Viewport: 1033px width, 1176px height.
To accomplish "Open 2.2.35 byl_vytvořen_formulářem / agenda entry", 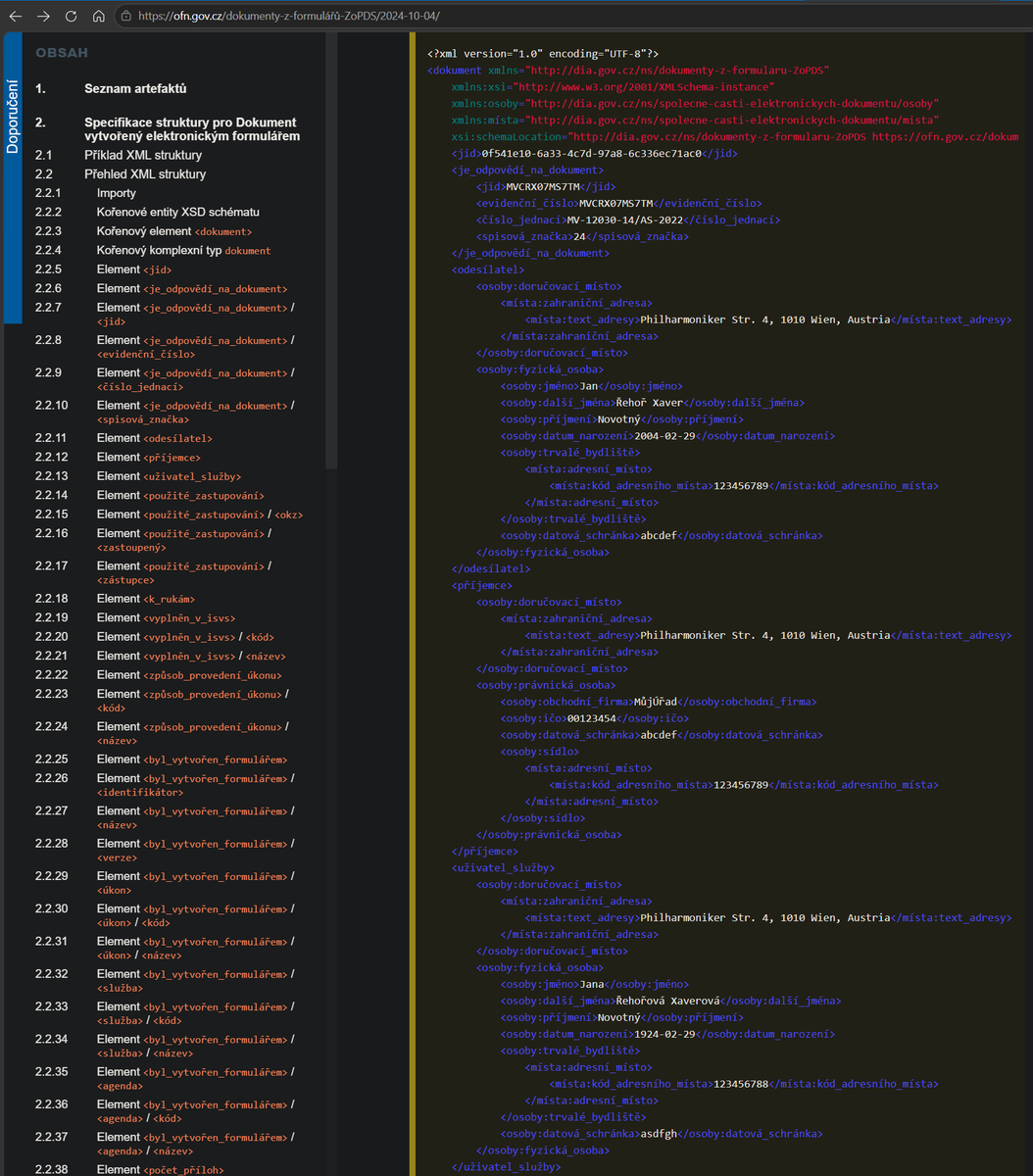I will (x=196, y=1079).
